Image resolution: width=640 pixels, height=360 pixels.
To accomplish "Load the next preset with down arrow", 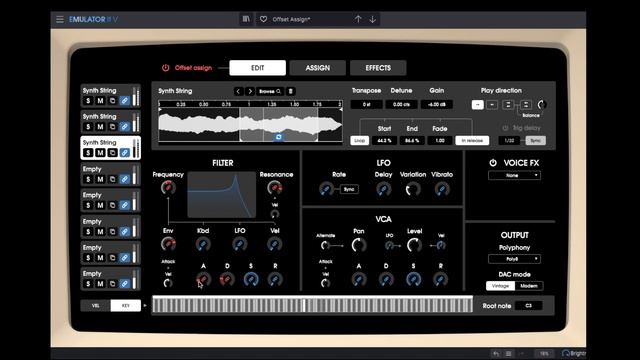I will coord(373,19).
